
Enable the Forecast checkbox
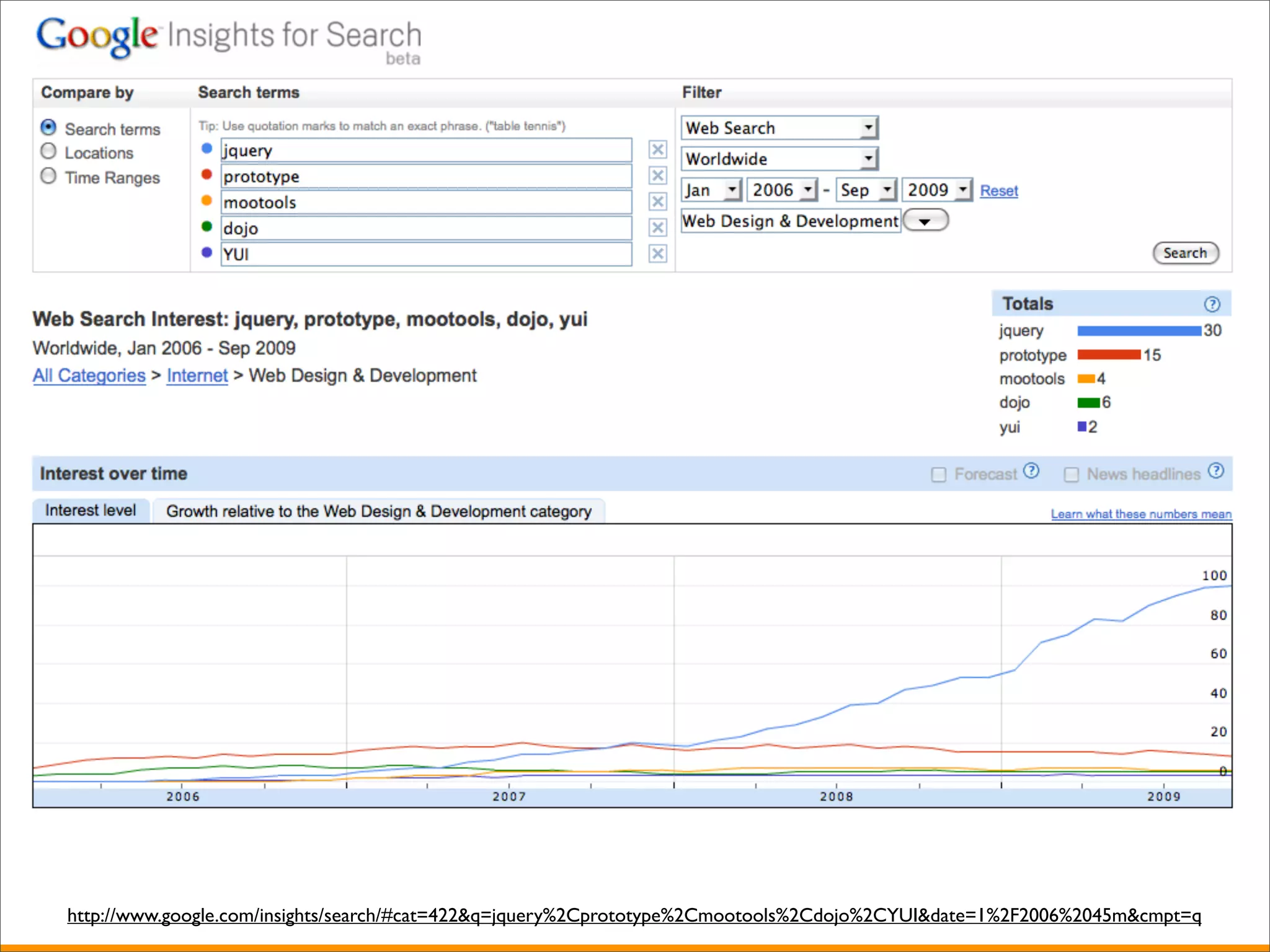pyautogui.click(x=939, y=475)
